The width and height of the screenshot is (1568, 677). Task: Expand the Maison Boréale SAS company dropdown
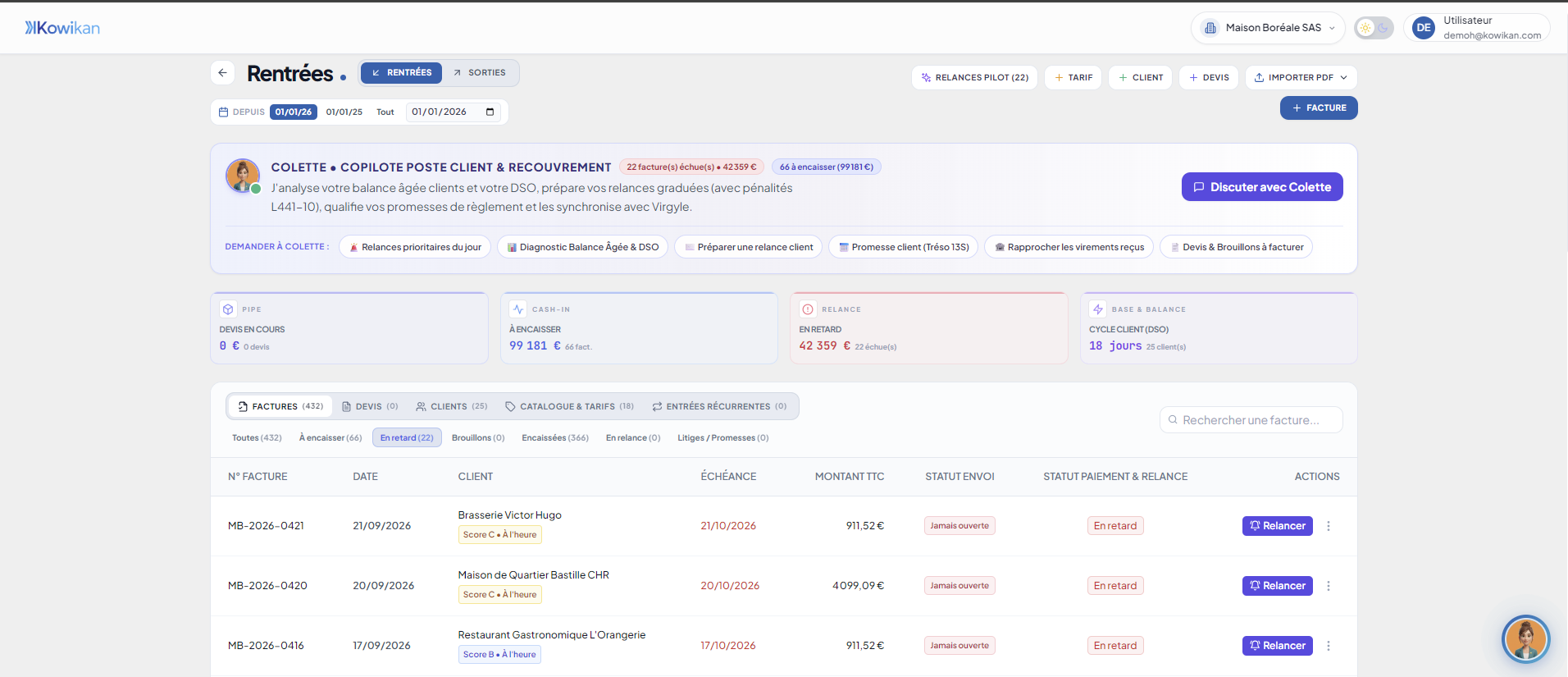1268,28
